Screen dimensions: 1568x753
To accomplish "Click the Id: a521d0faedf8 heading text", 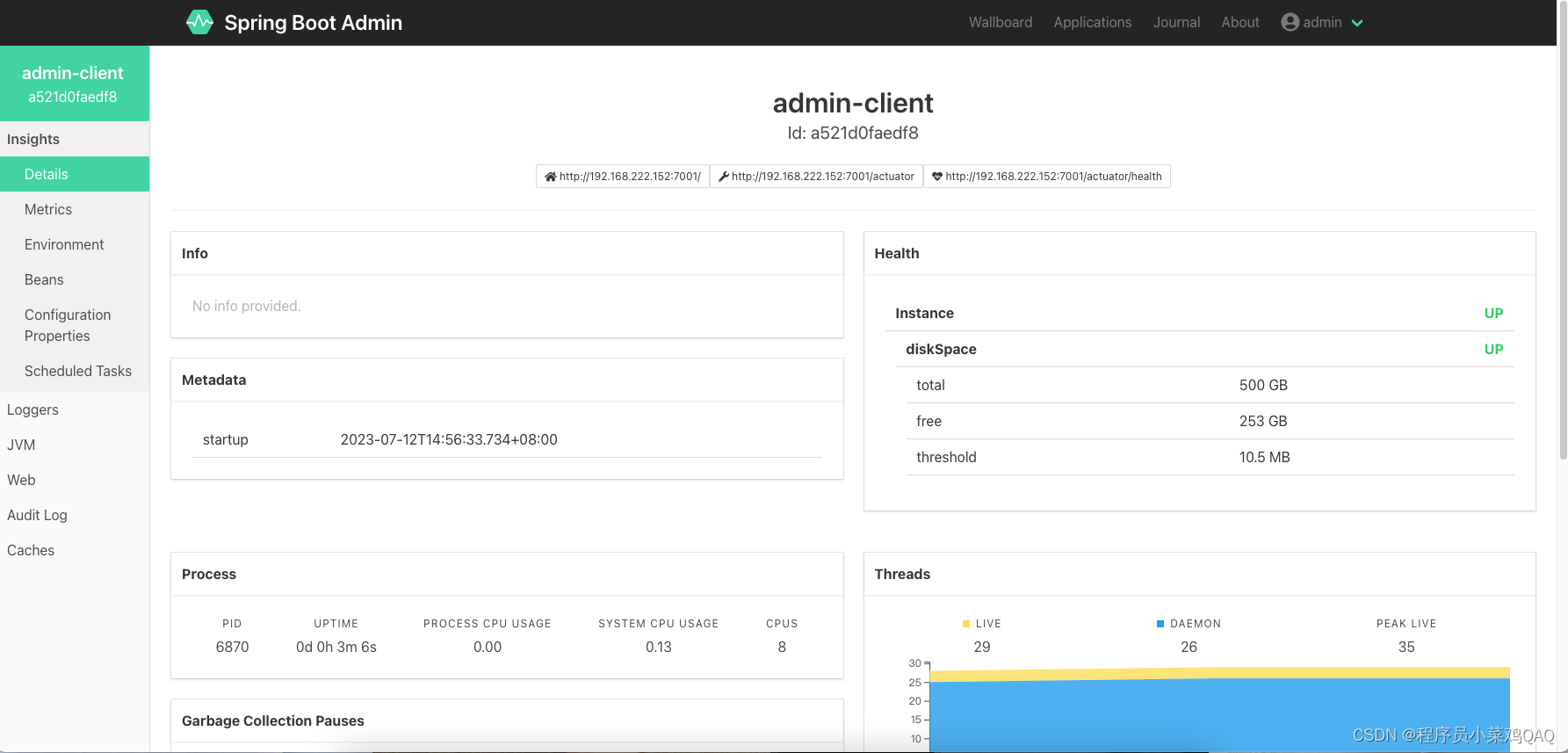I will [853, 133].
